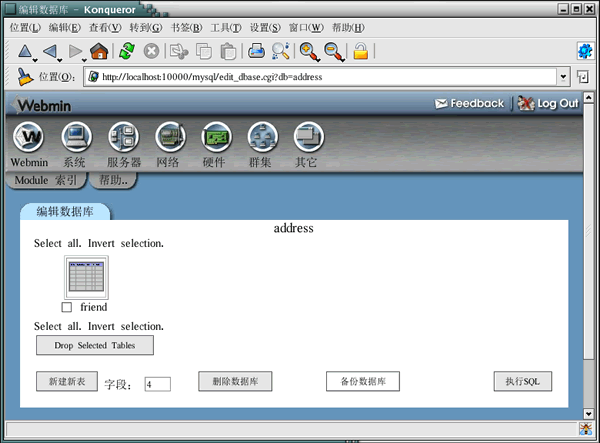
Task: Tick the friend table checkbox
Action: [x=67, y=307]
